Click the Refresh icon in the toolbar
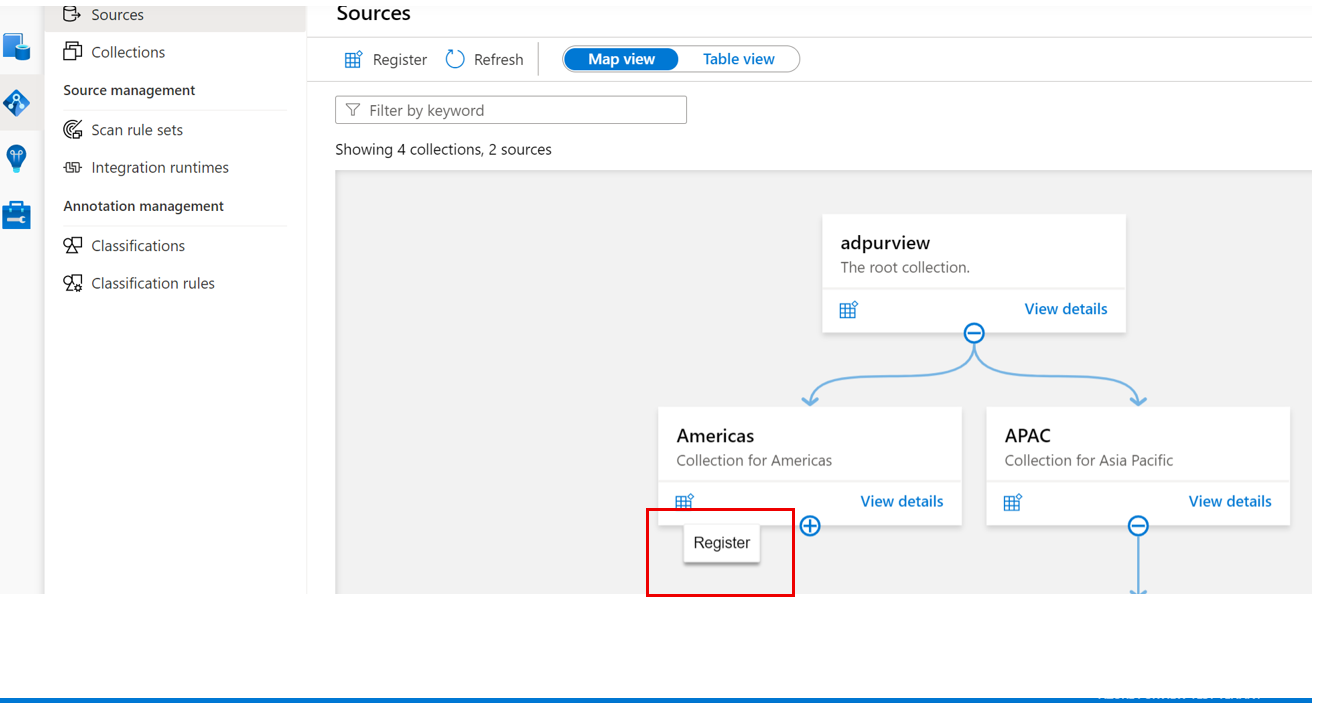The height and width of the screenshot is (703, 1333). (x=455, y=59)
